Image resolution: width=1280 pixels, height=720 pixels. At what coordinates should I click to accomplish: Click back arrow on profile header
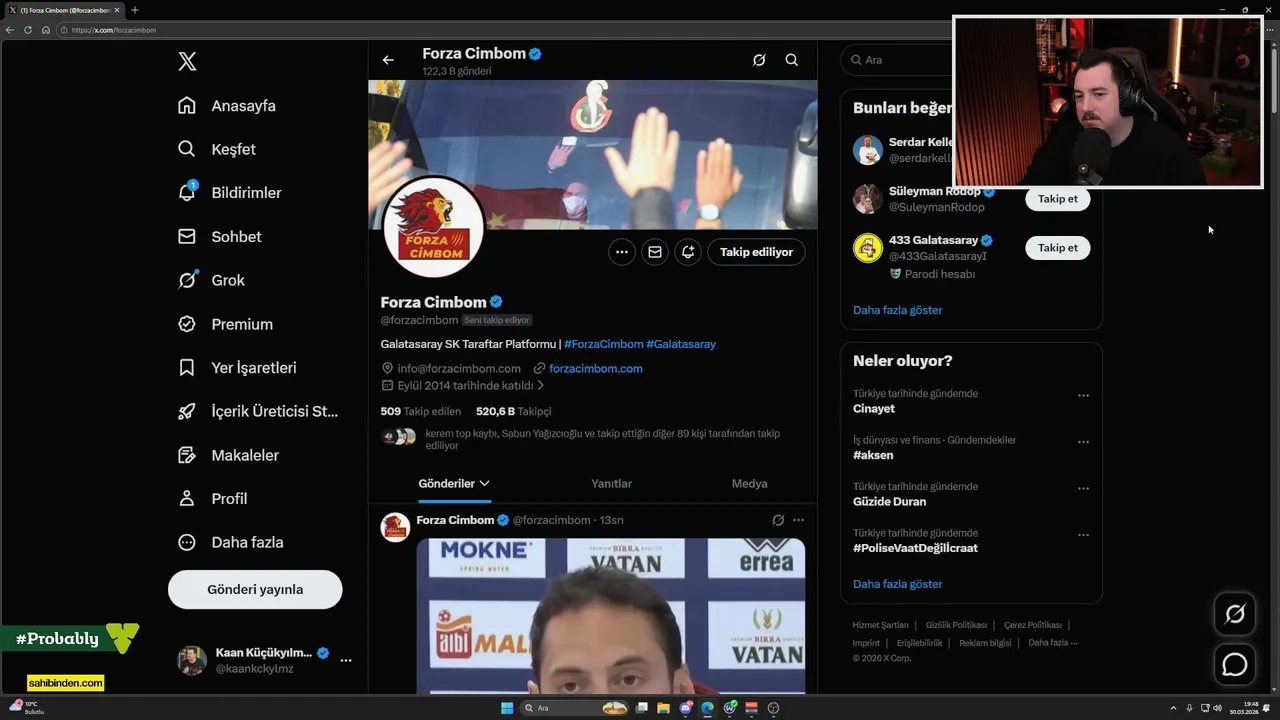tap(388, 60)
